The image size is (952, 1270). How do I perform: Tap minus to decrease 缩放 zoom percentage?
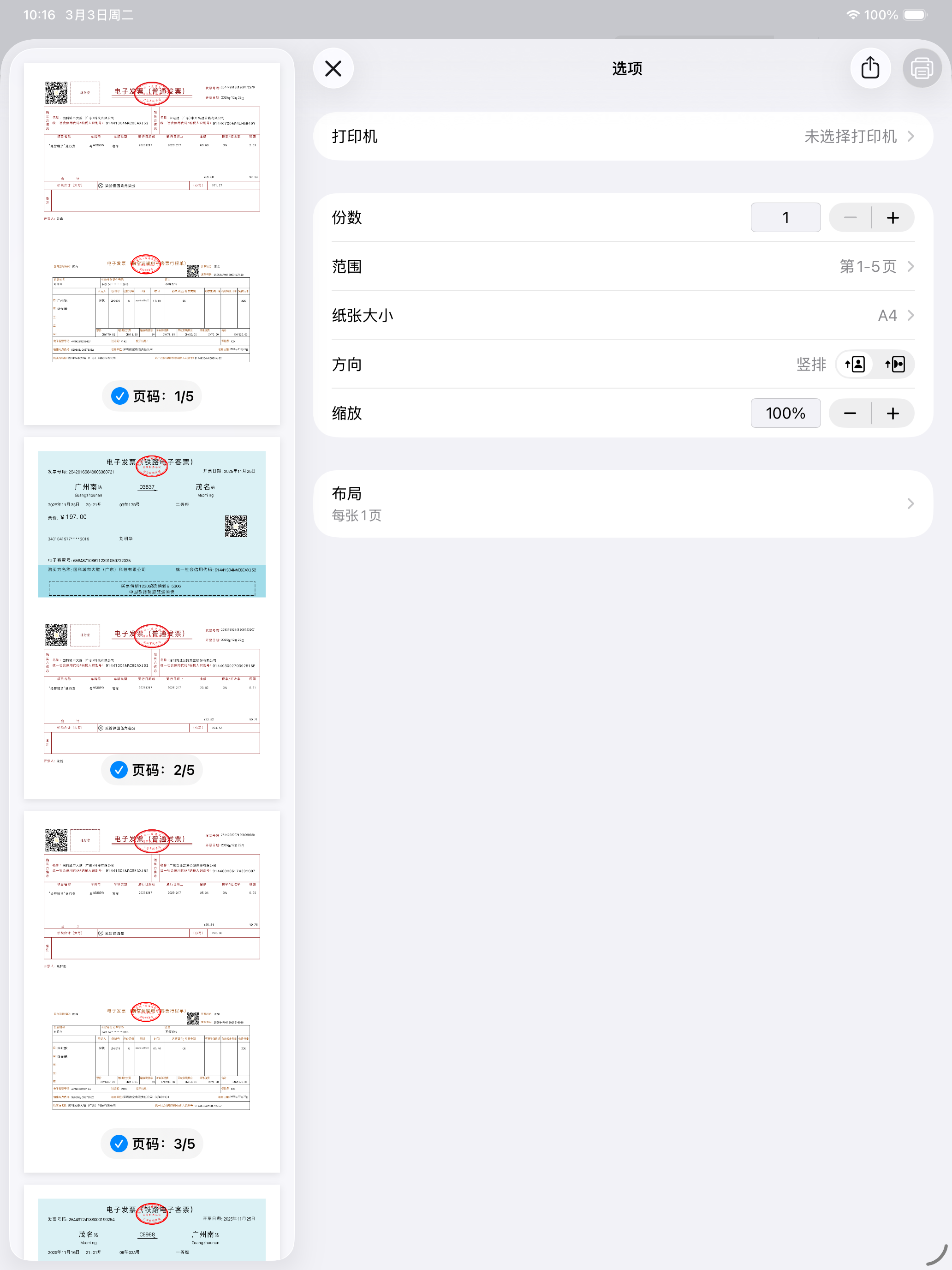(850, 413)
